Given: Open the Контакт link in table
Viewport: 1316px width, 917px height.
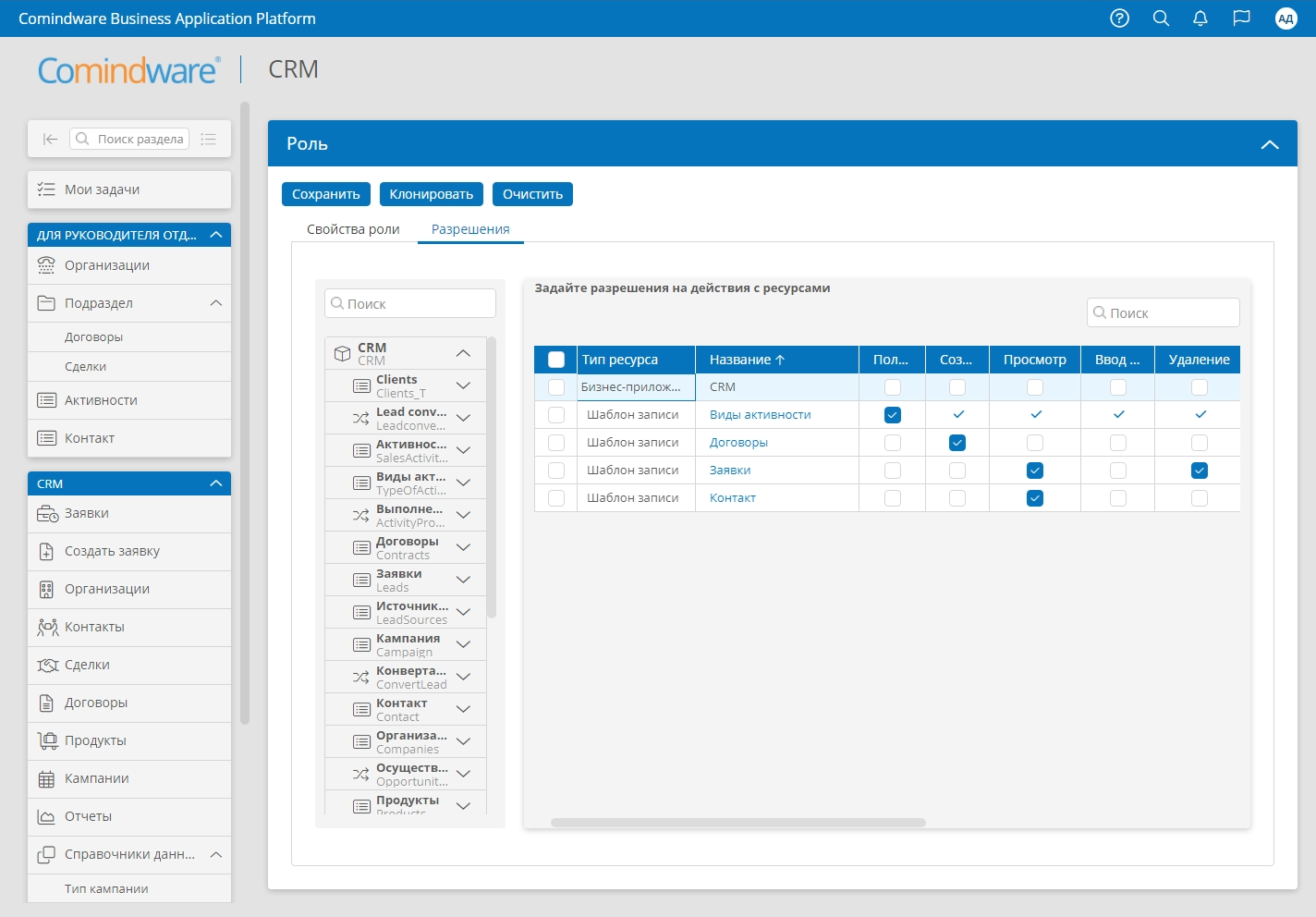Looking at the screenshot, I should click(x=733, y=498).
